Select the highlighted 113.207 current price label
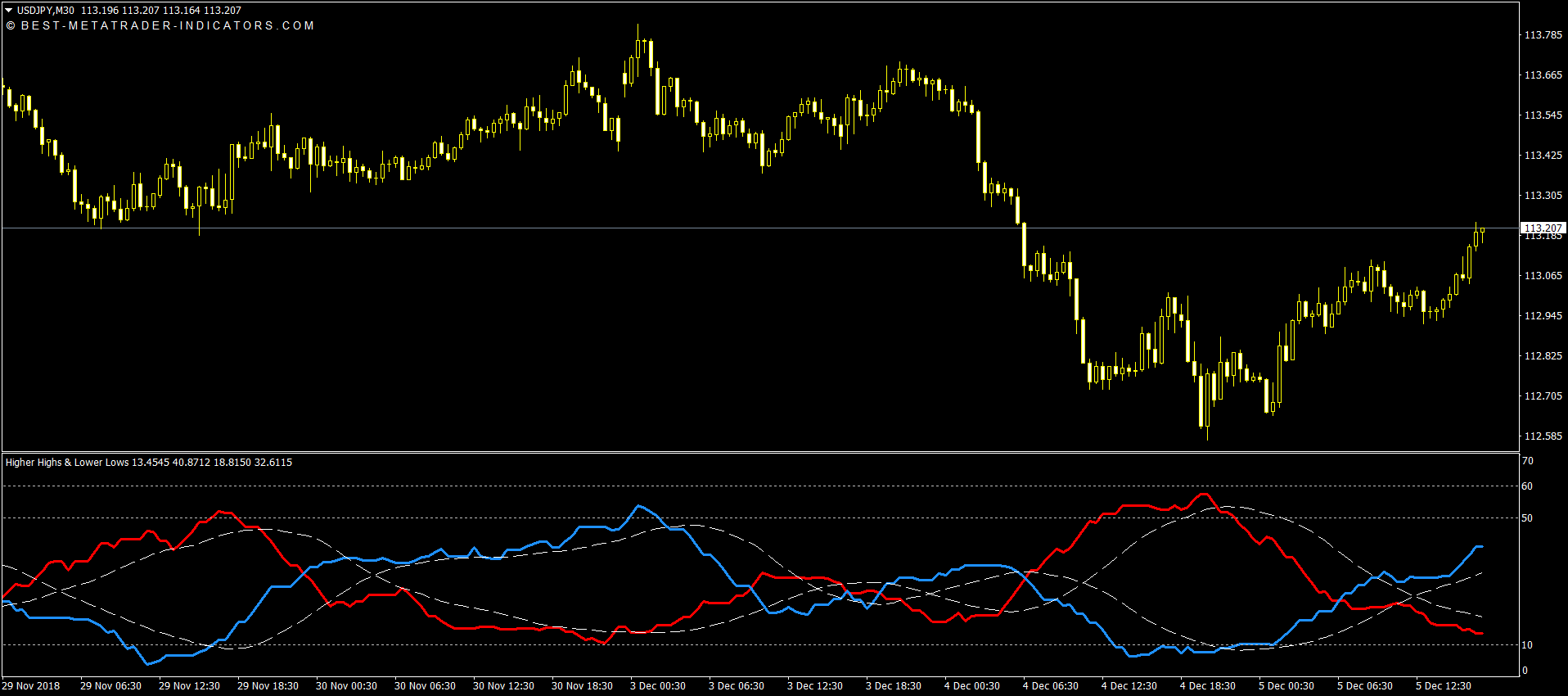Screen dimensions: 1568x696 (x=1543, y=228)
